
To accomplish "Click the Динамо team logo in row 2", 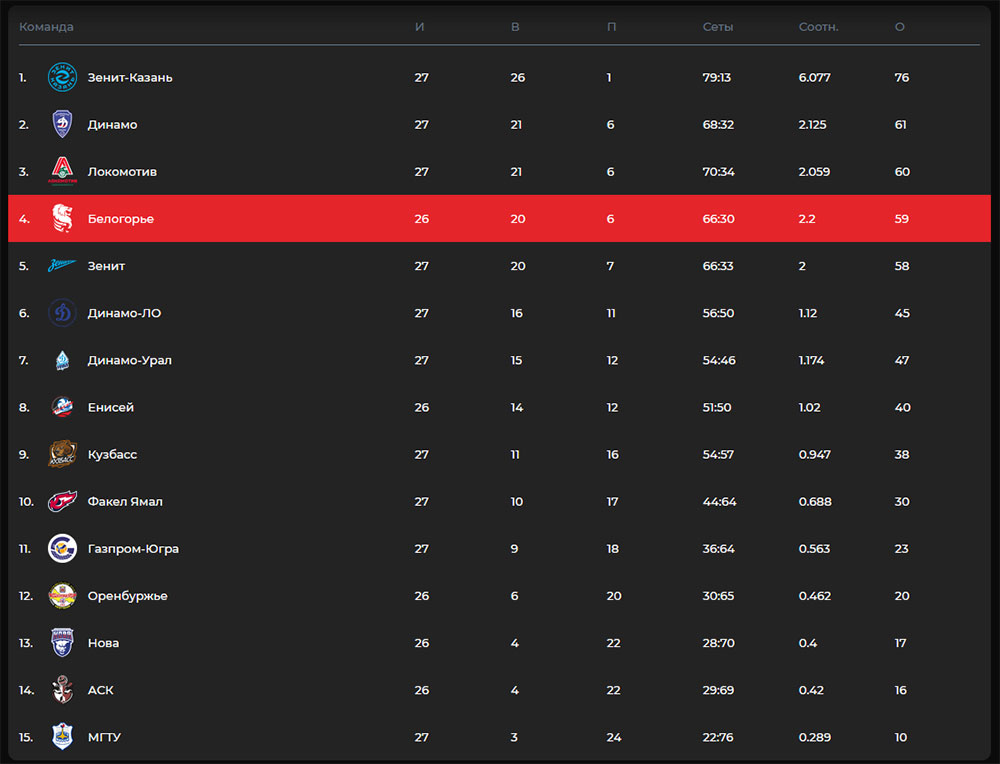I will click(62, 124).
